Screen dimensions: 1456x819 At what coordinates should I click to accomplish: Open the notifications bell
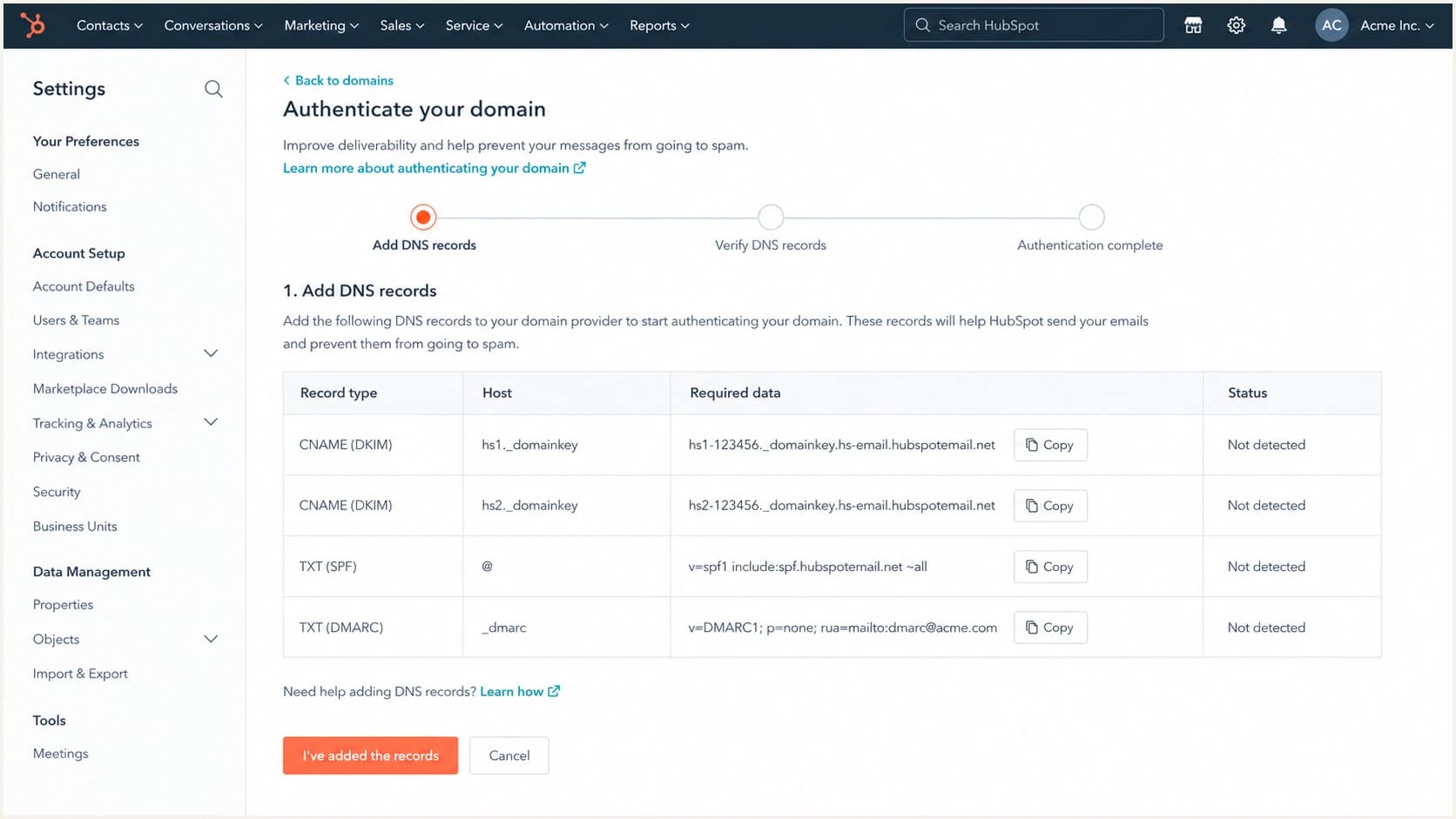pyautogui.click(x=1278, y=25)
